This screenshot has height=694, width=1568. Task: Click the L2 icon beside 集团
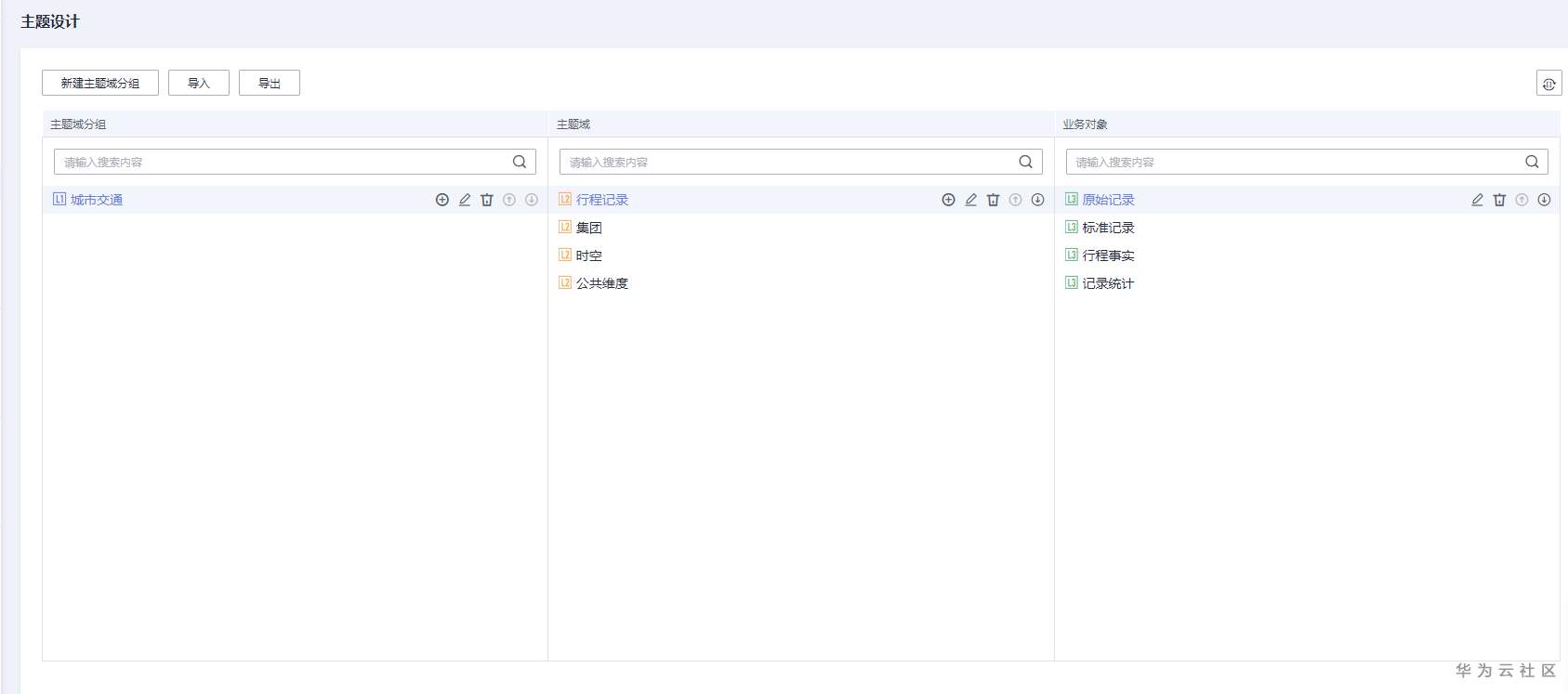[565, 227]
